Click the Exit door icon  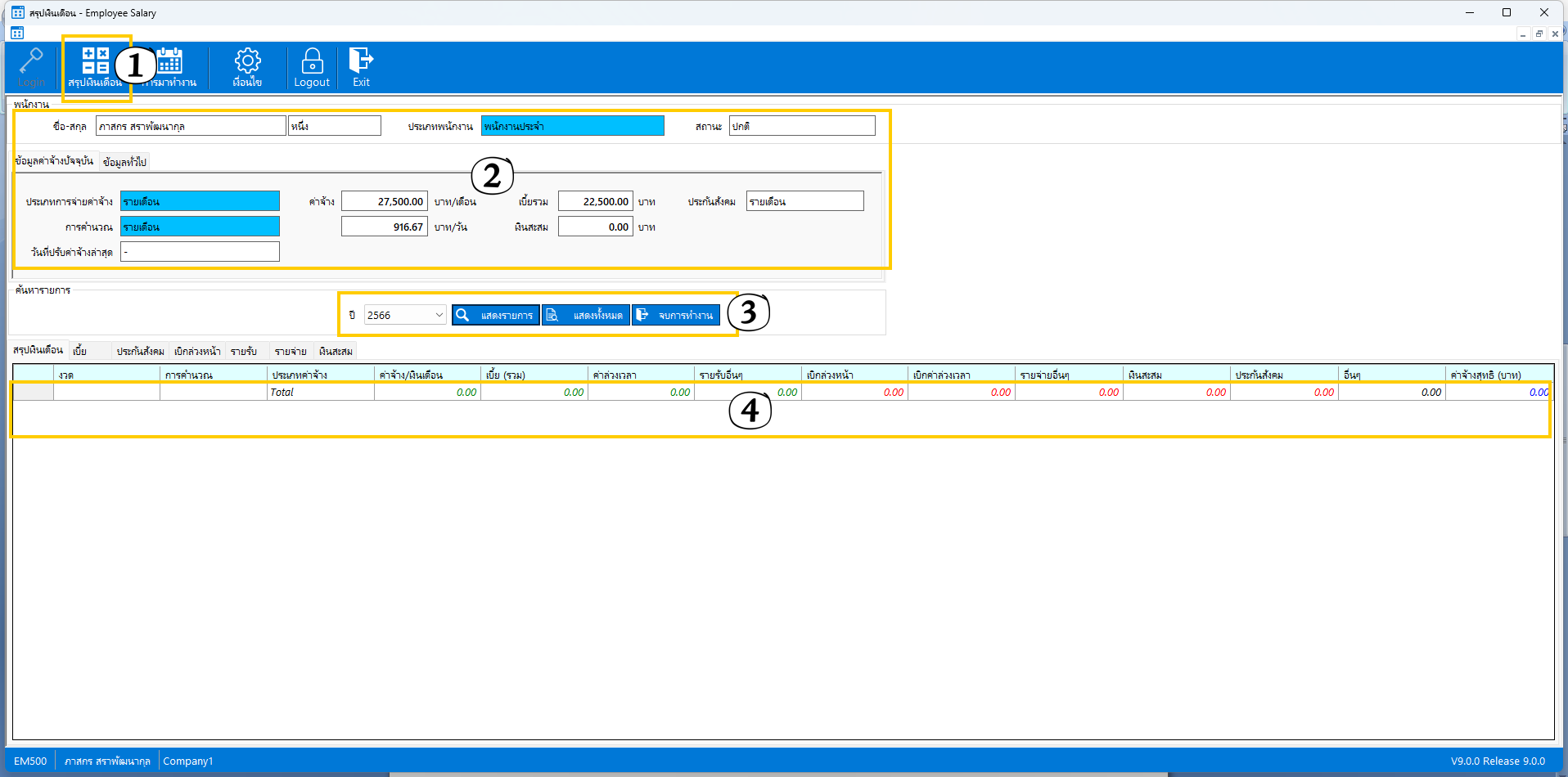pyautogui.click(x=361, y=62)
